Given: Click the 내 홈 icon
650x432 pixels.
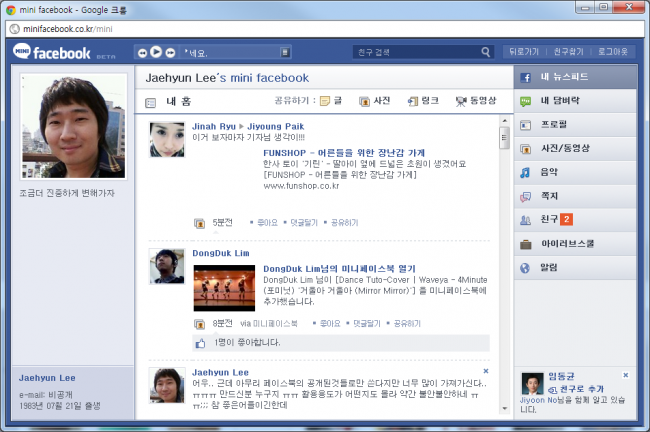Looking at the screenshot, I should click(150, 102).
